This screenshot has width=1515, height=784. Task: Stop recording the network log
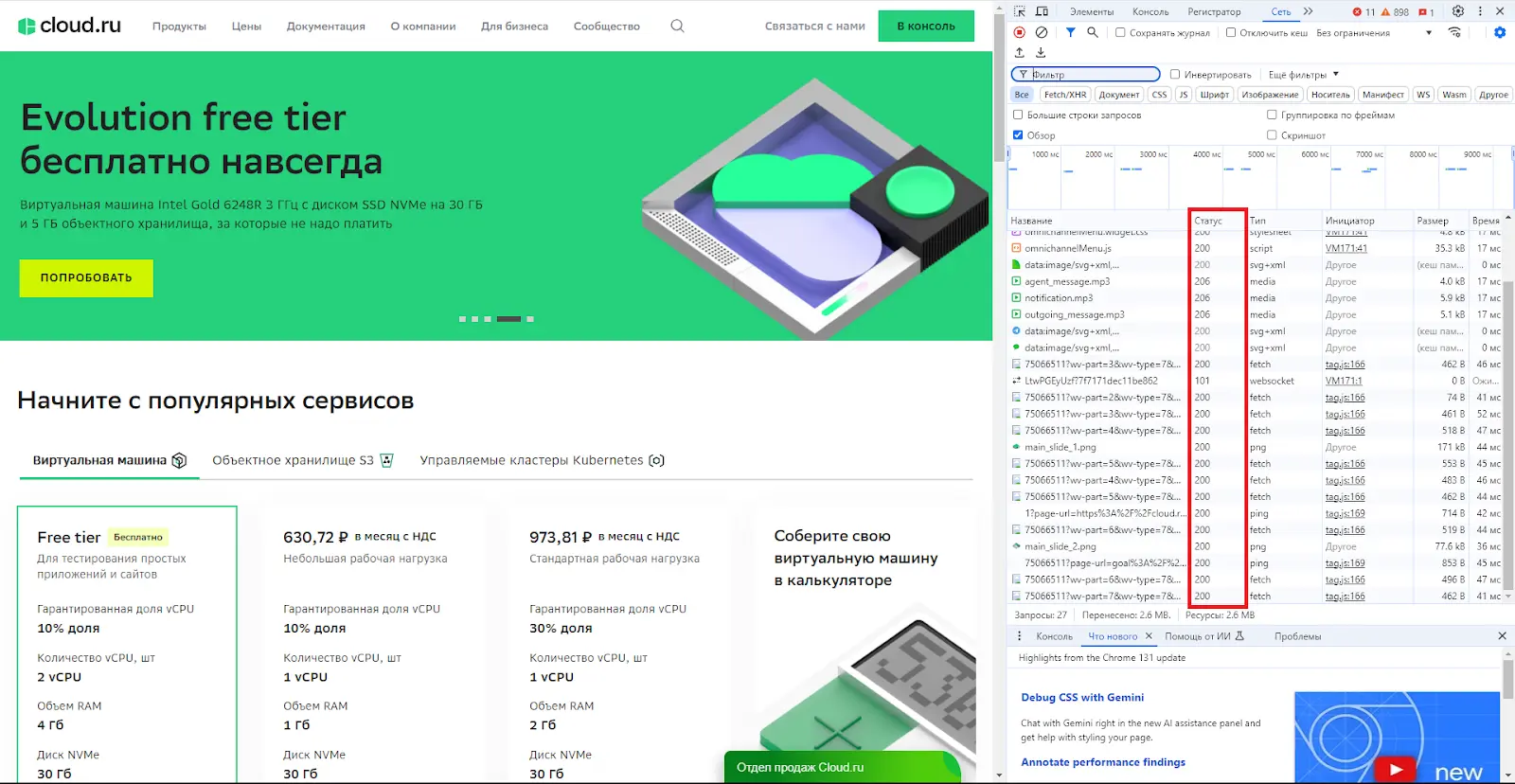[x=1020, y=32]
